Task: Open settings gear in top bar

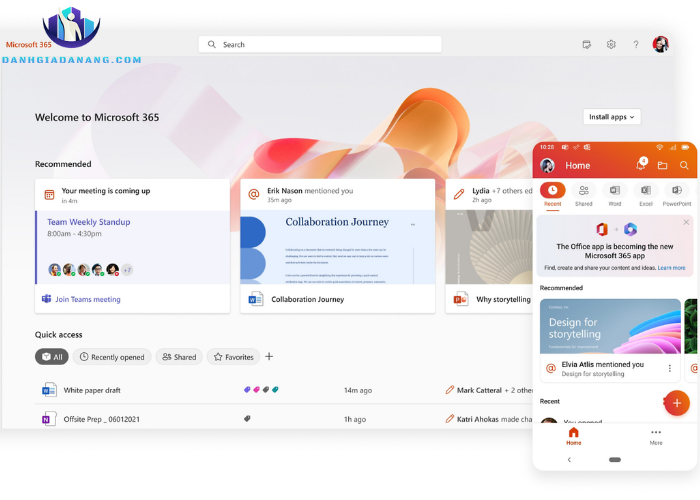Action: click(x=611, y=44)
